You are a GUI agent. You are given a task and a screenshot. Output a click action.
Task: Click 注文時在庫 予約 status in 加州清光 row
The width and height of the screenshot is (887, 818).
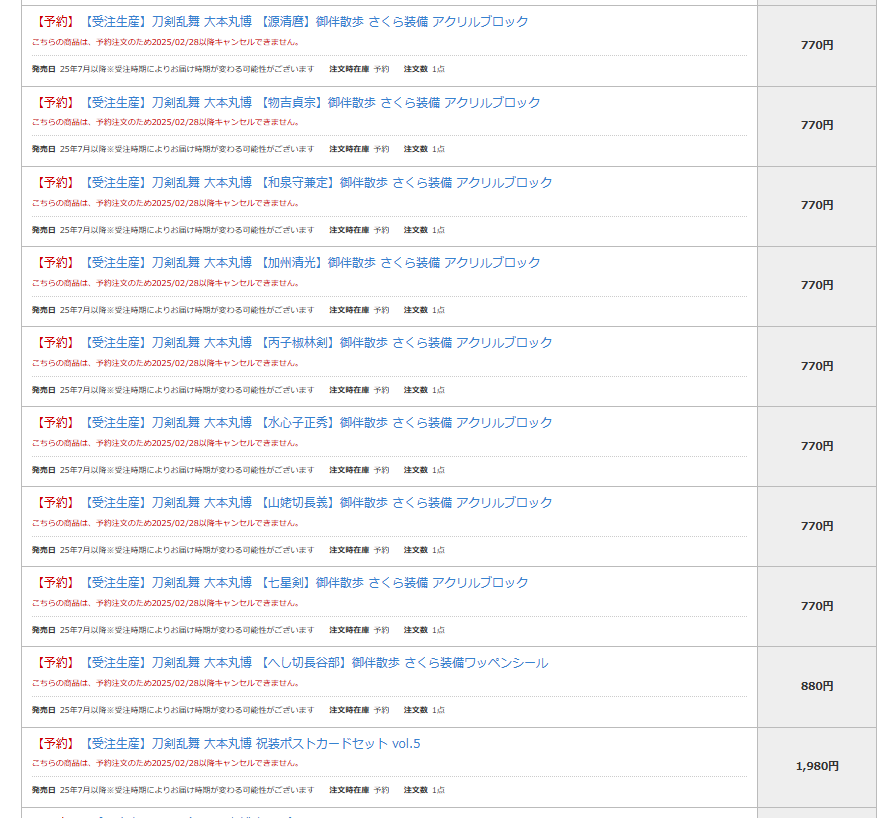[359, 310]
